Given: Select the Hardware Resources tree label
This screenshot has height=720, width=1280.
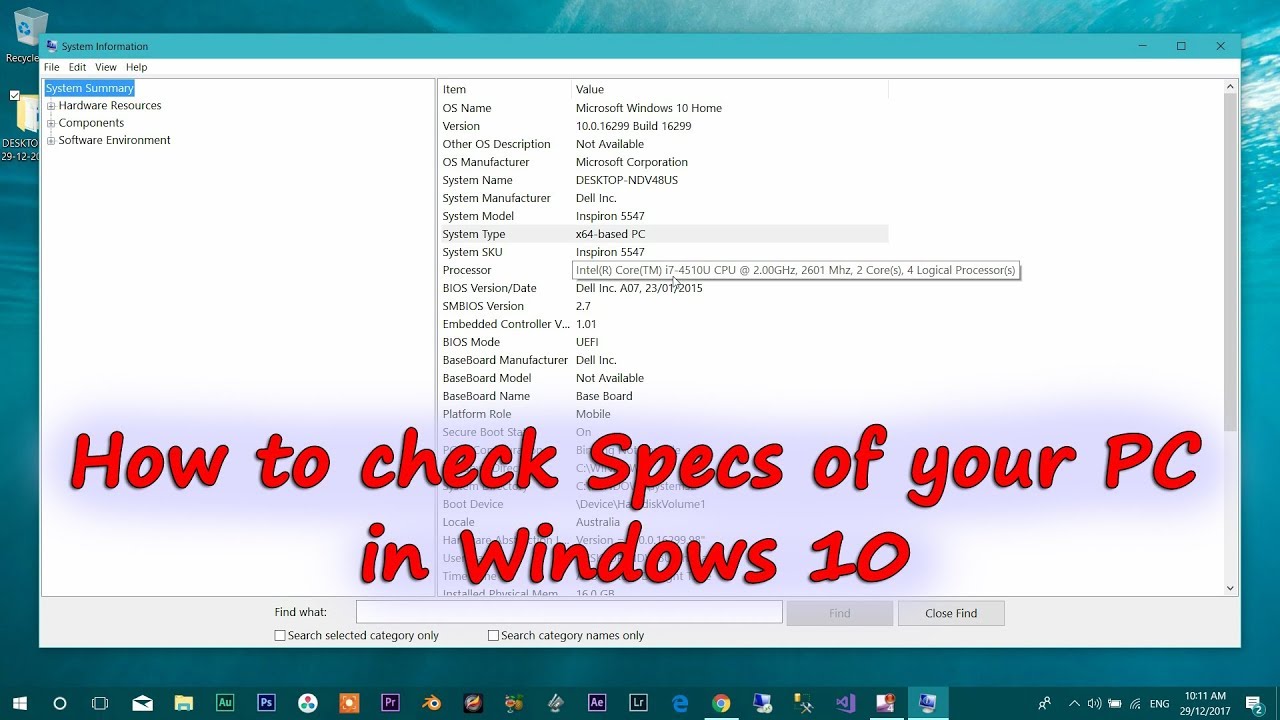Looking at the screenshot, I should [110, 105].
